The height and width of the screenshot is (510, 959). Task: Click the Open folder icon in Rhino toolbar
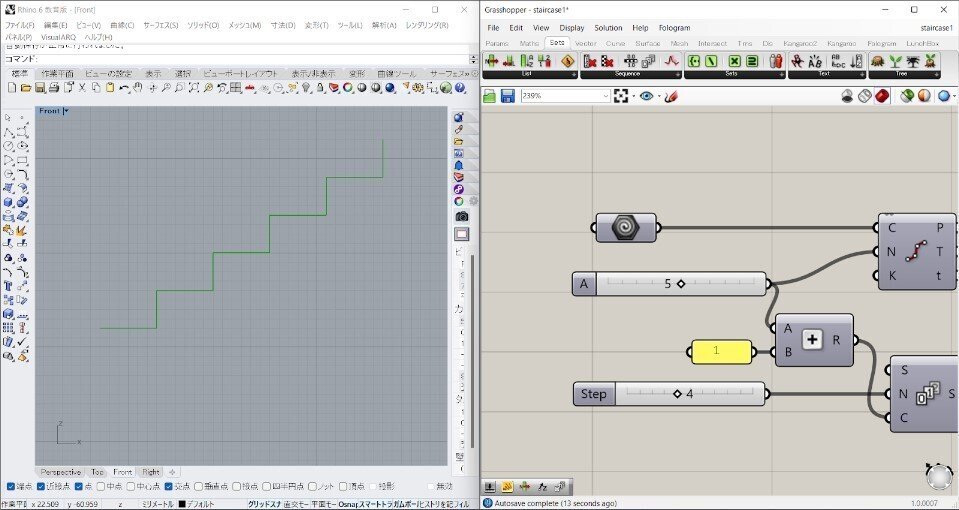tap(26, 87)
